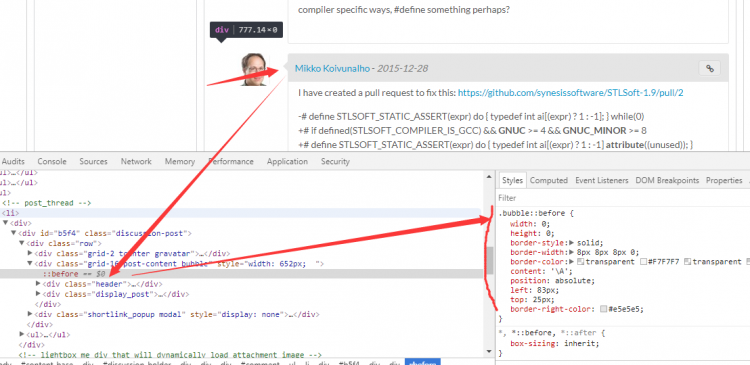Click the Elements panel scrollbar down arrow

coord(489,352)
